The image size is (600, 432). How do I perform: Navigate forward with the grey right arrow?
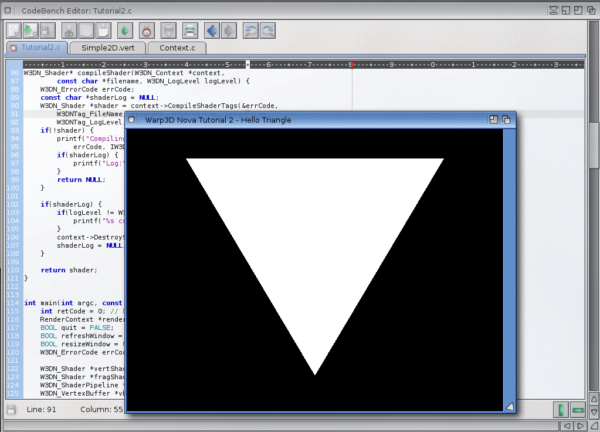click(x=229, y=31)
